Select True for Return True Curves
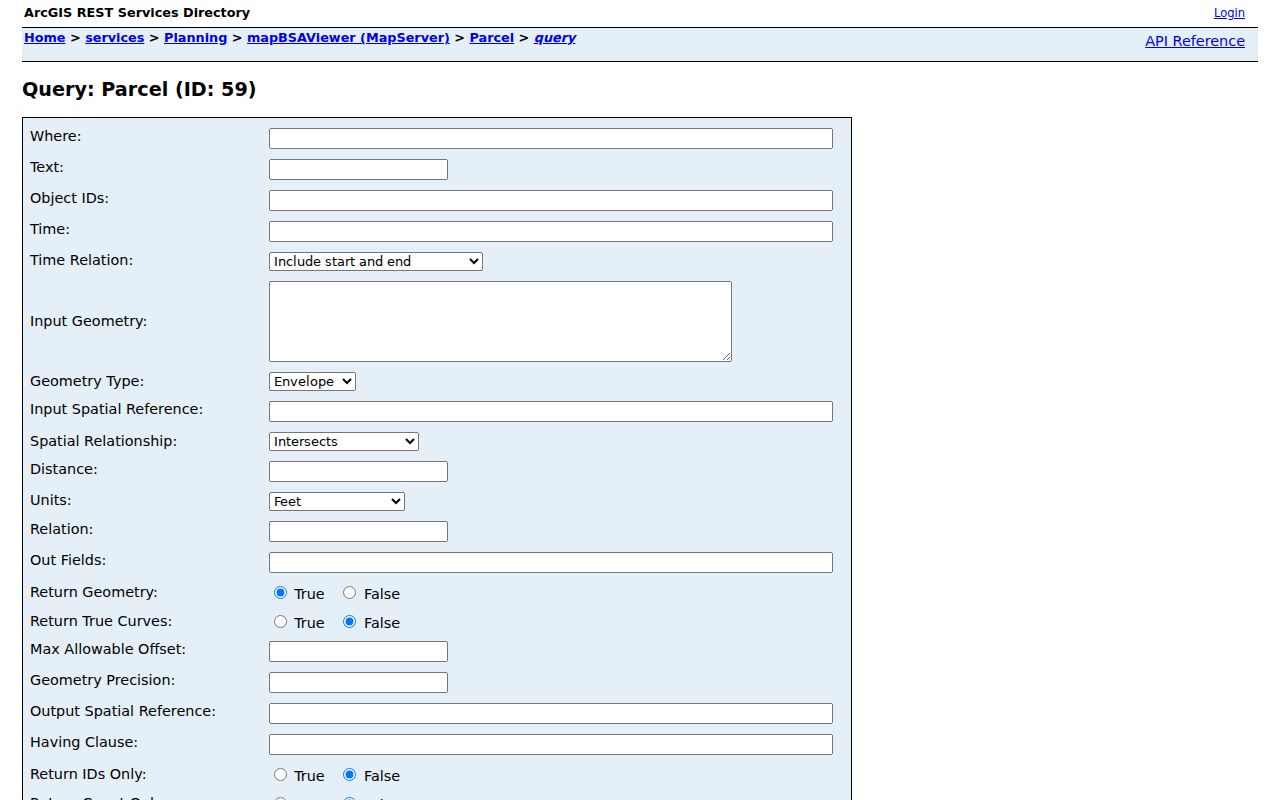This screenshot has height=800, width=1280. pos(280,622)
